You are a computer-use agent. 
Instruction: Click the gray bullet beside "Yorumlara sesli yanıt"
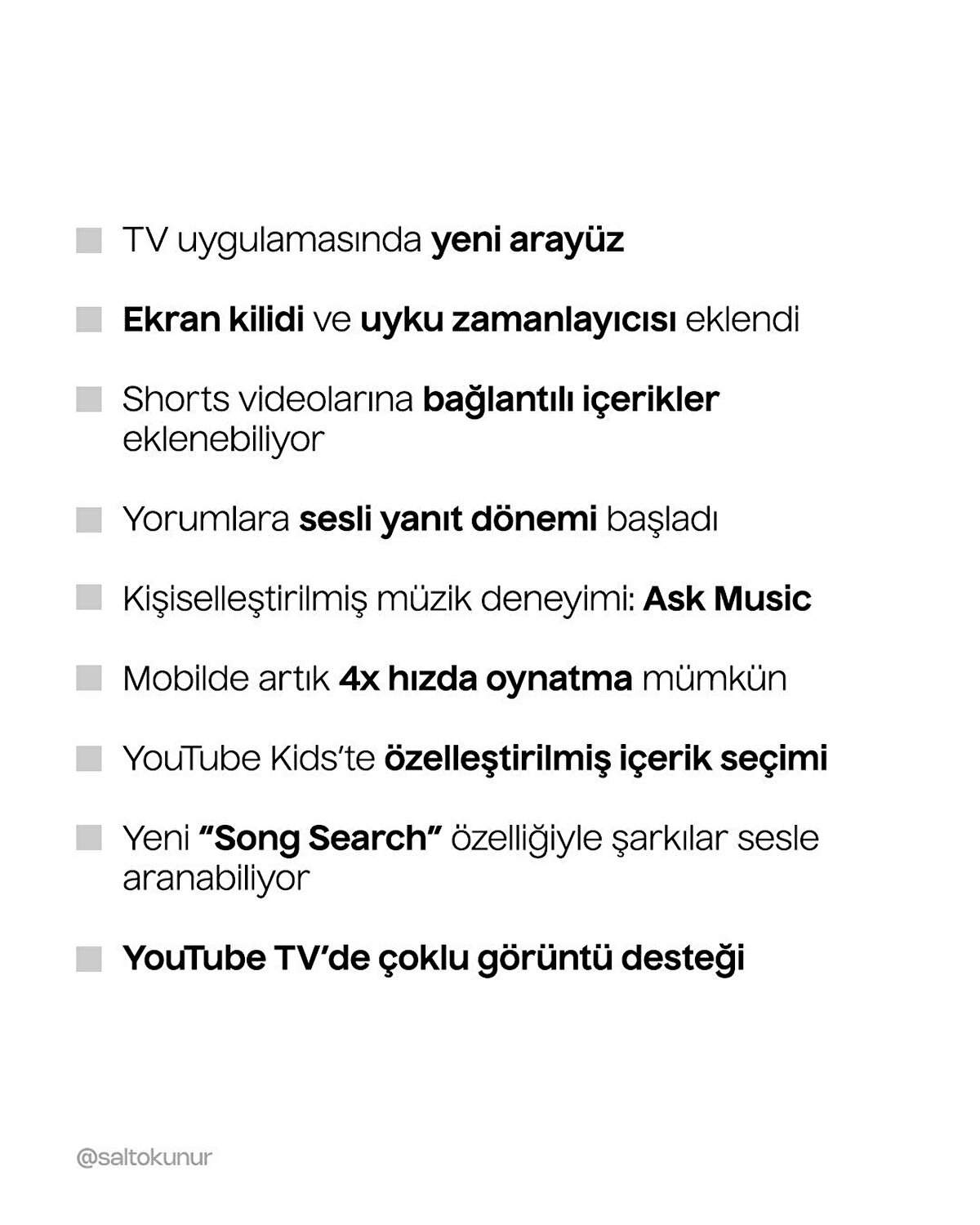point(88,520)
